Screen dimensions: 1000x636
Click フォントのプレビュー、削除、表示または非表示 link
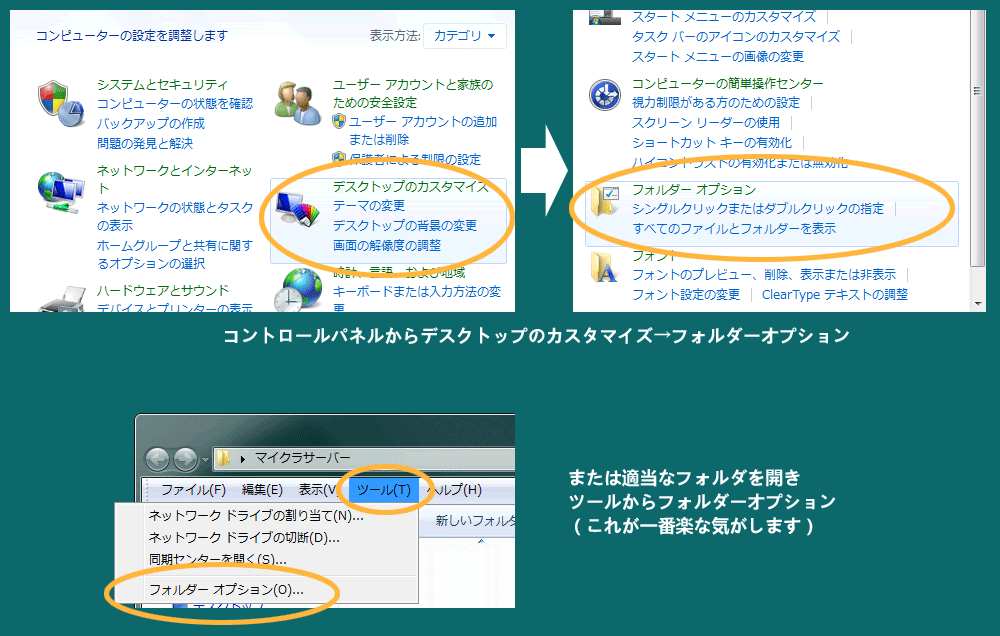coord(764,274)
